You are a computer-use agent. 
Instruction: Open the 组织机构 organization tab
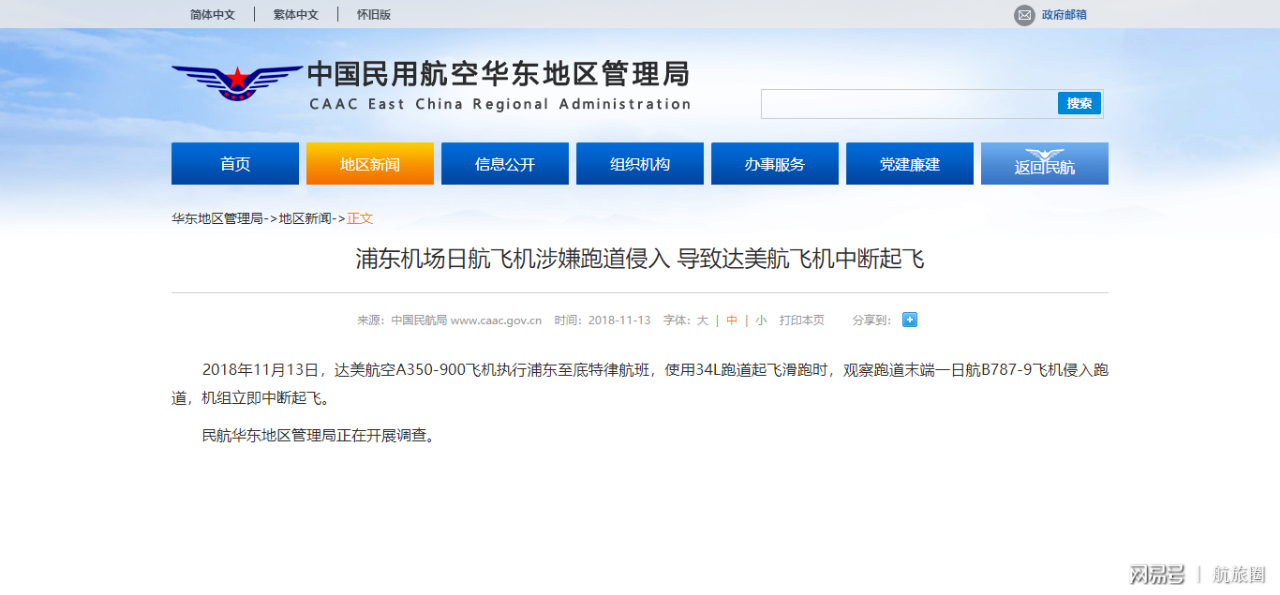[640, 164]
